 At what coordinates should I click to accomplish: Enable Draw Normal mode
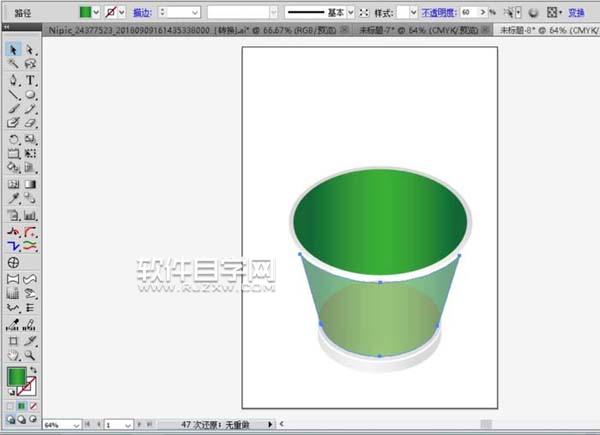click(x=11, y=420)
